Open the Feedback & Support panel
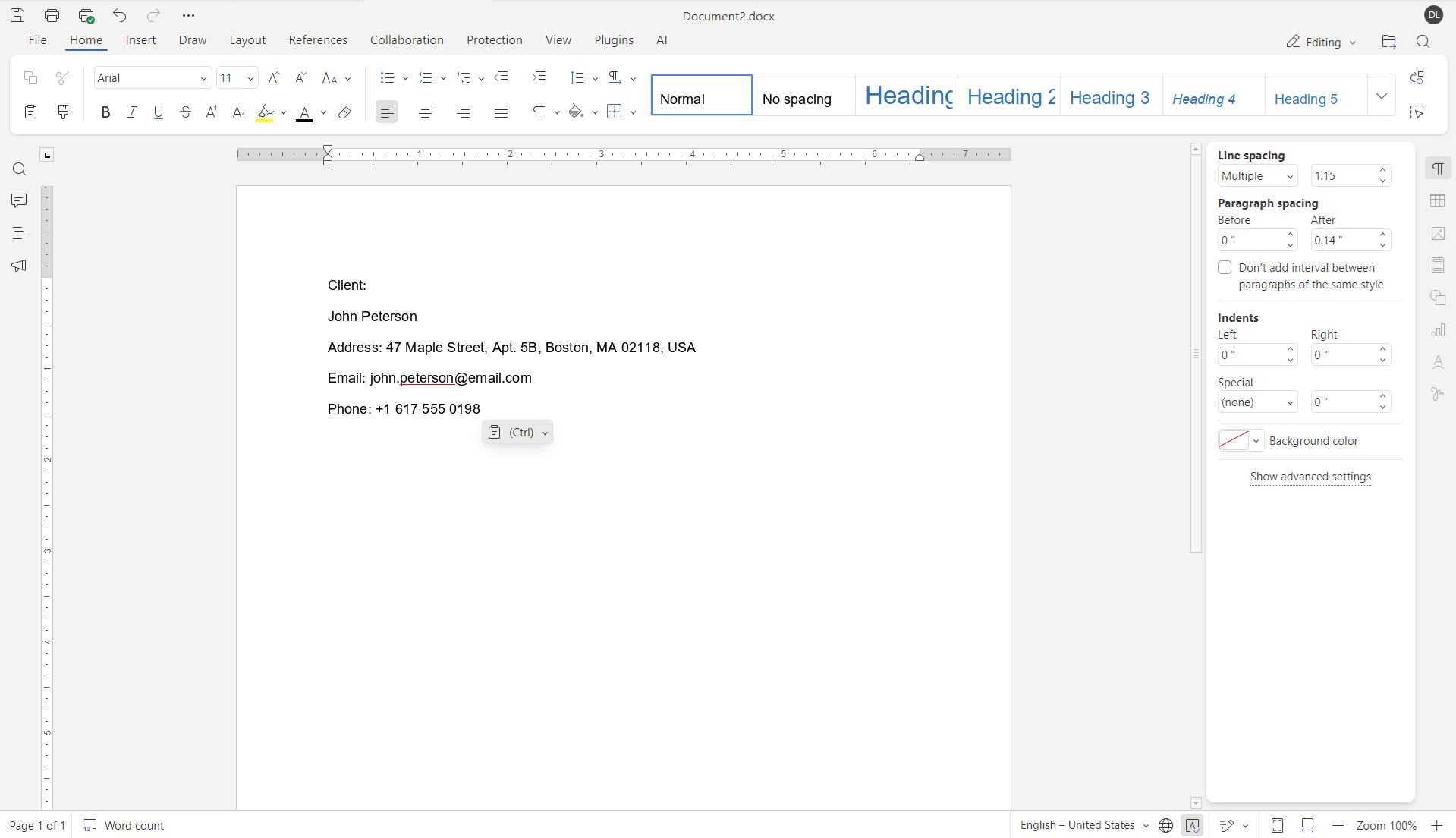Image resolution: width=1456 pixels, height=838 pixels. click(19, 266)
